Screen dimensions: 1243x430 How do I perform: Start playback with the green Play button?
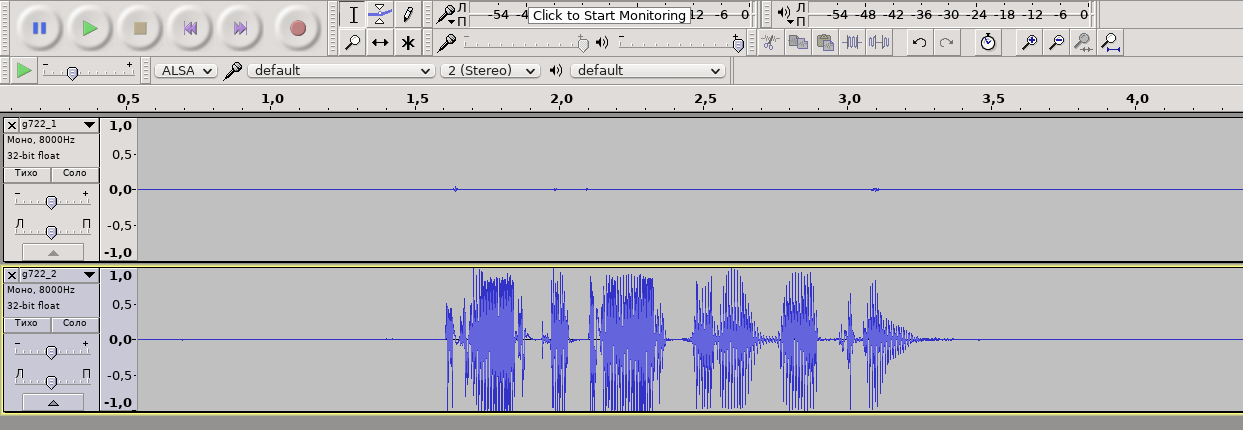tap(90, 28)
